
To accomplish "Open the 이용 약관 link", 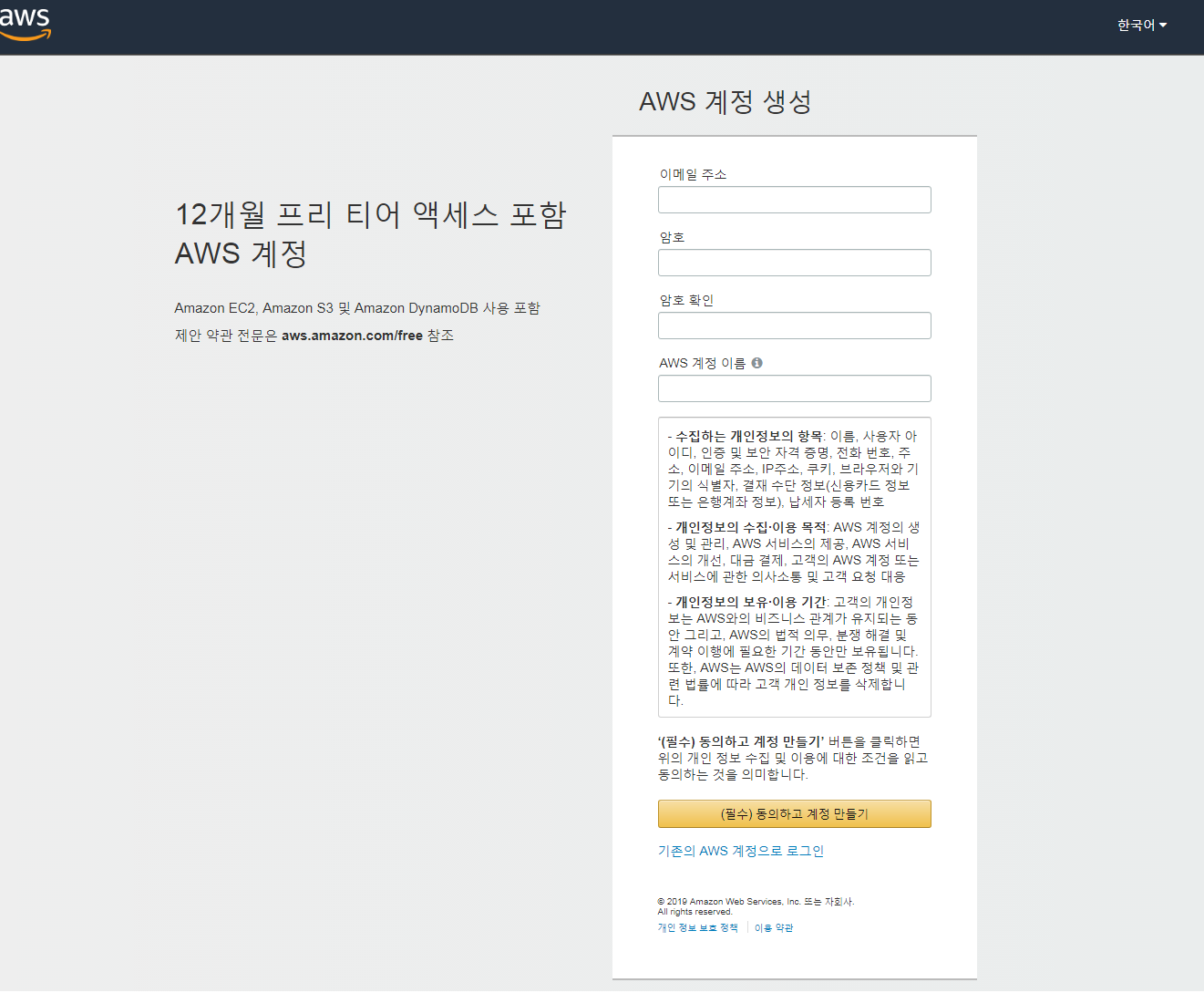I will [x=774, y=927].
